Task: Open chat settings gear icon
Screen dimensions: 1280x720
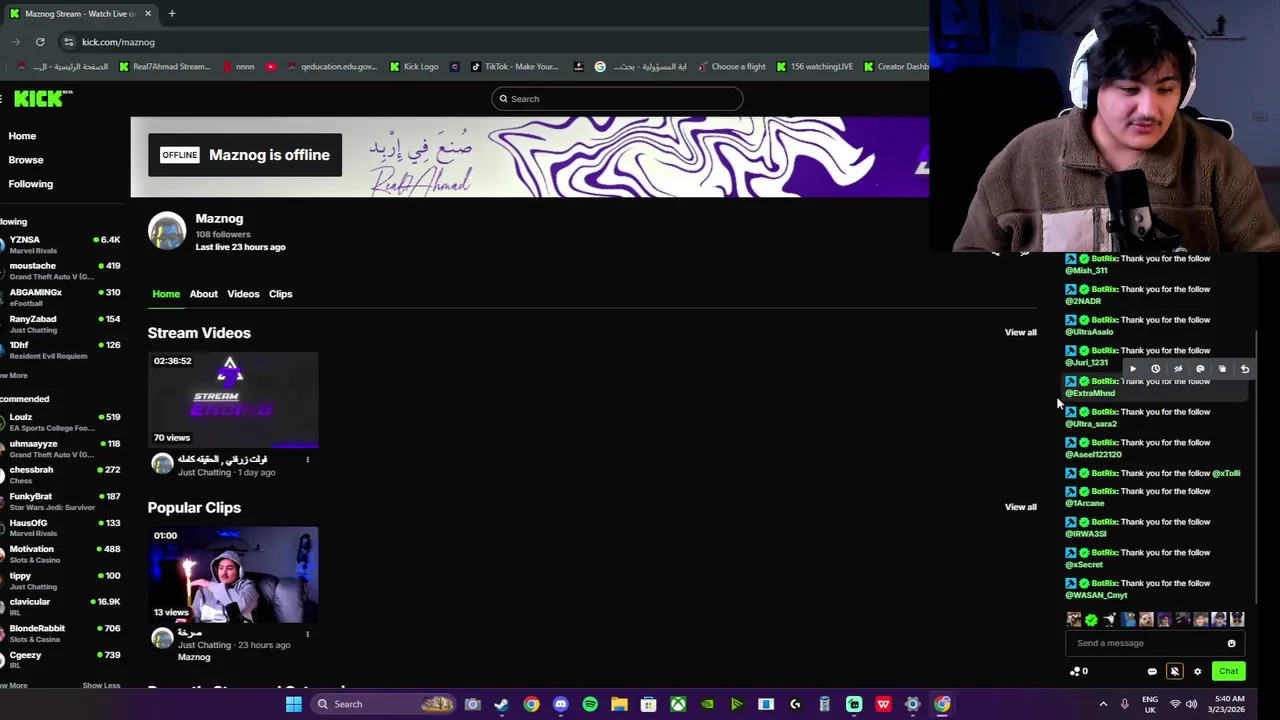Action: pyautogui.click(x=1197, y=672)
